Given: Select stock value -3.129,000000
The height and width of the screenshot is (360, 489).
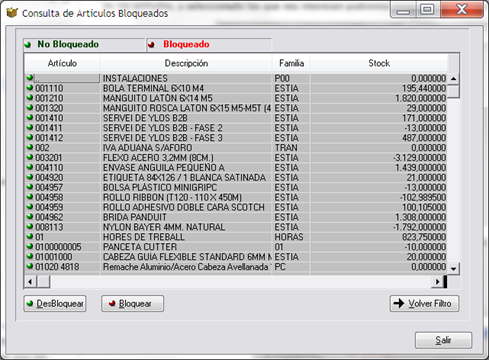Looking at the screenshot, I should [x=419, y=157].
